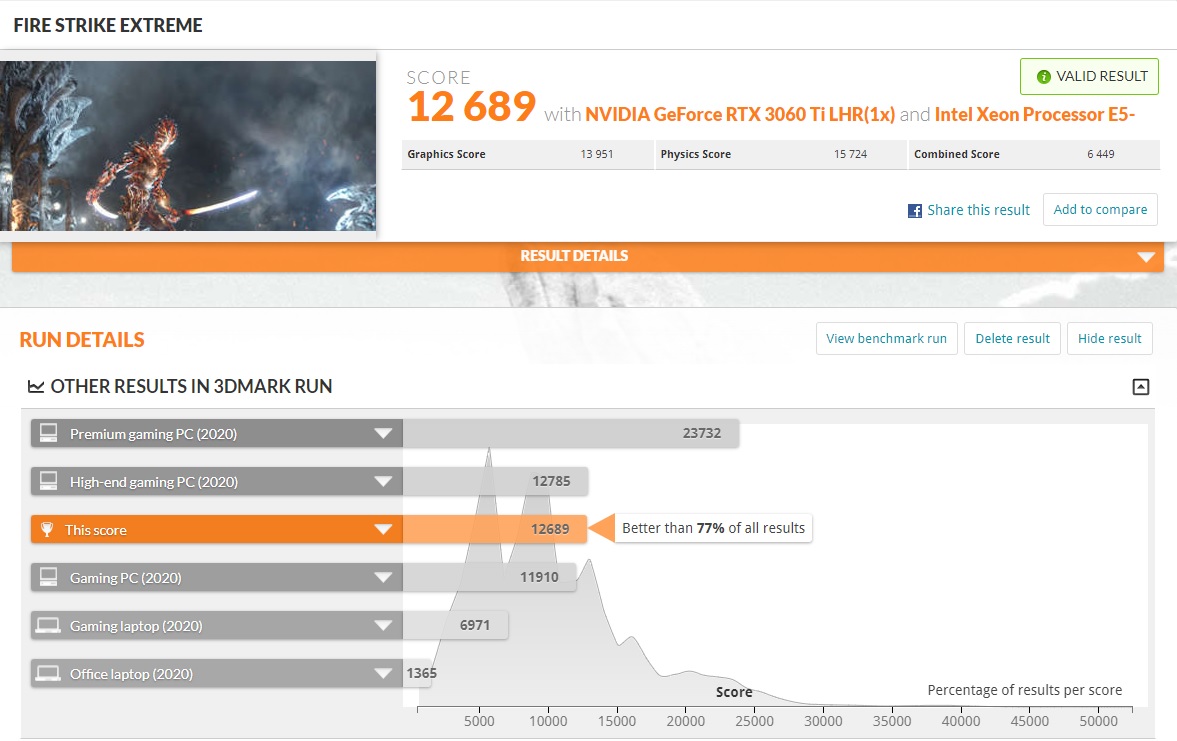Open the Intel Xeon Processor E5 link
The image size is (1177, 741).
pyautogui.click(x=1034, y=115)
